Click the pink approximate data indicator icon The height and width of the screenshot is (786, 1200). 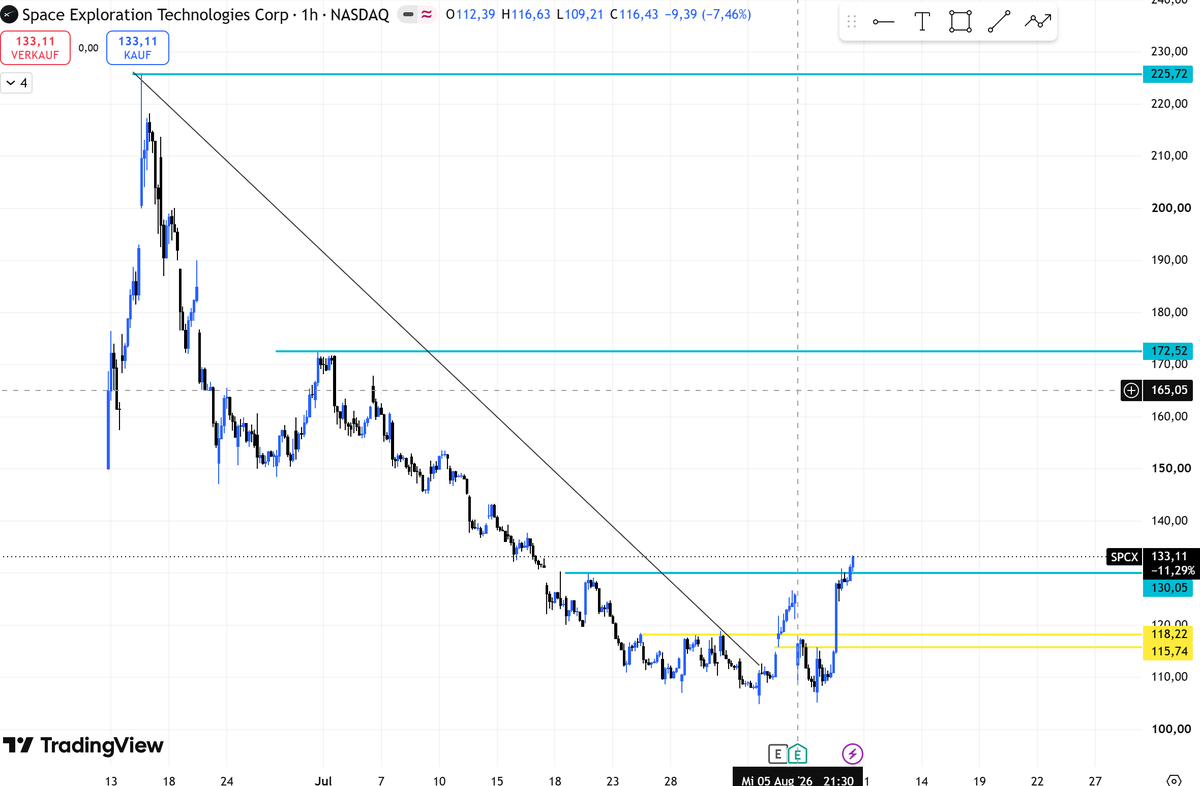pos(427,15)
